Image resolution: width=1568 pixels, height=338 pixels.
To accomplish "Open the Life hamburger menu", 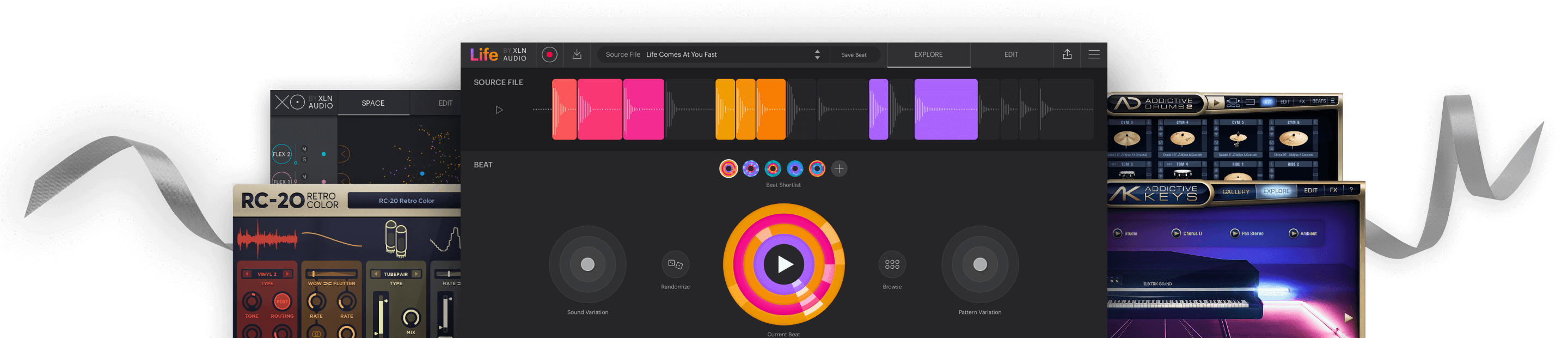I will [1094, 55].
